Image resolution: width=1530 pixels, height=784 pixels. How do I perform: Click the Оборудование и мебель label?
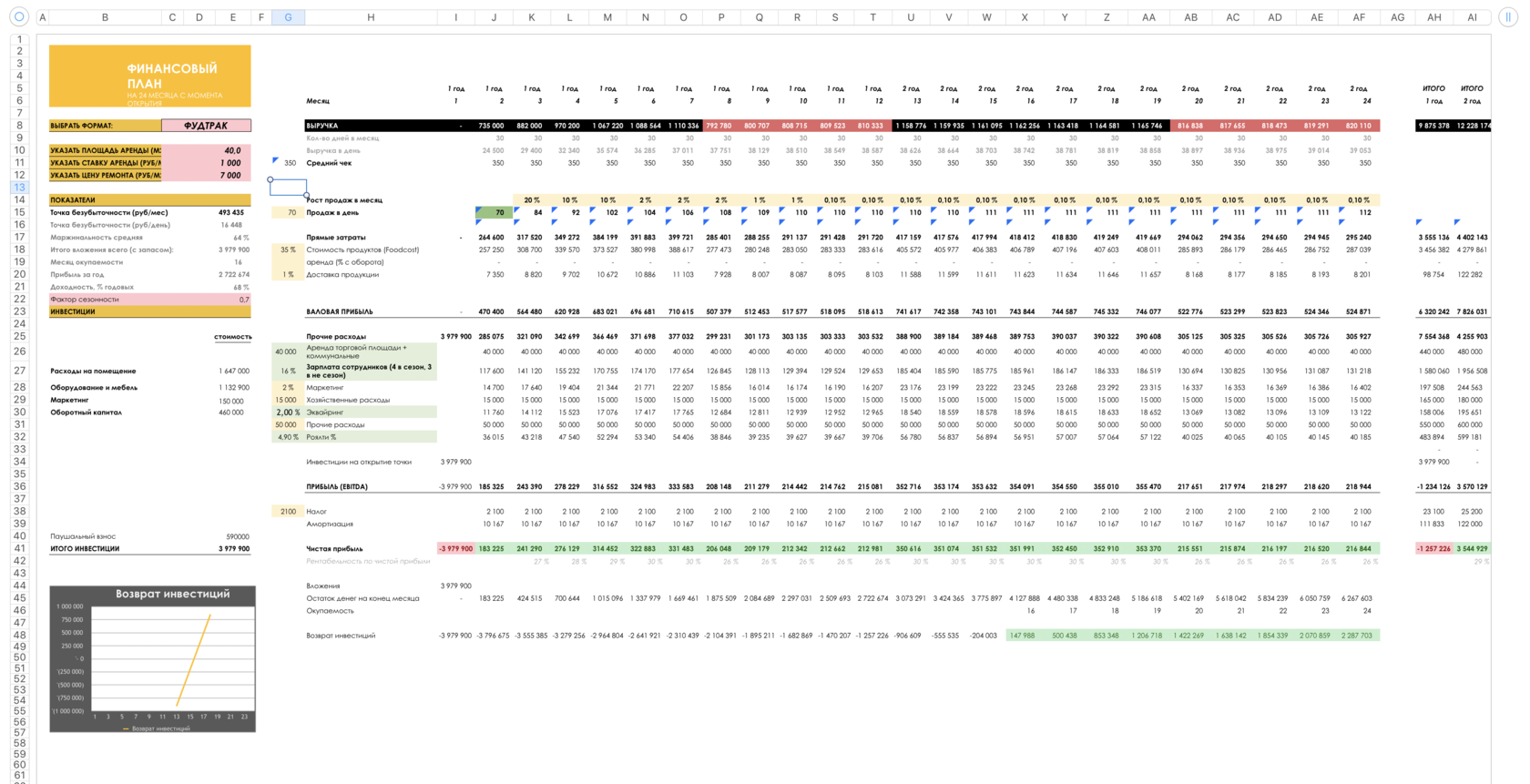tap(94, 388)
